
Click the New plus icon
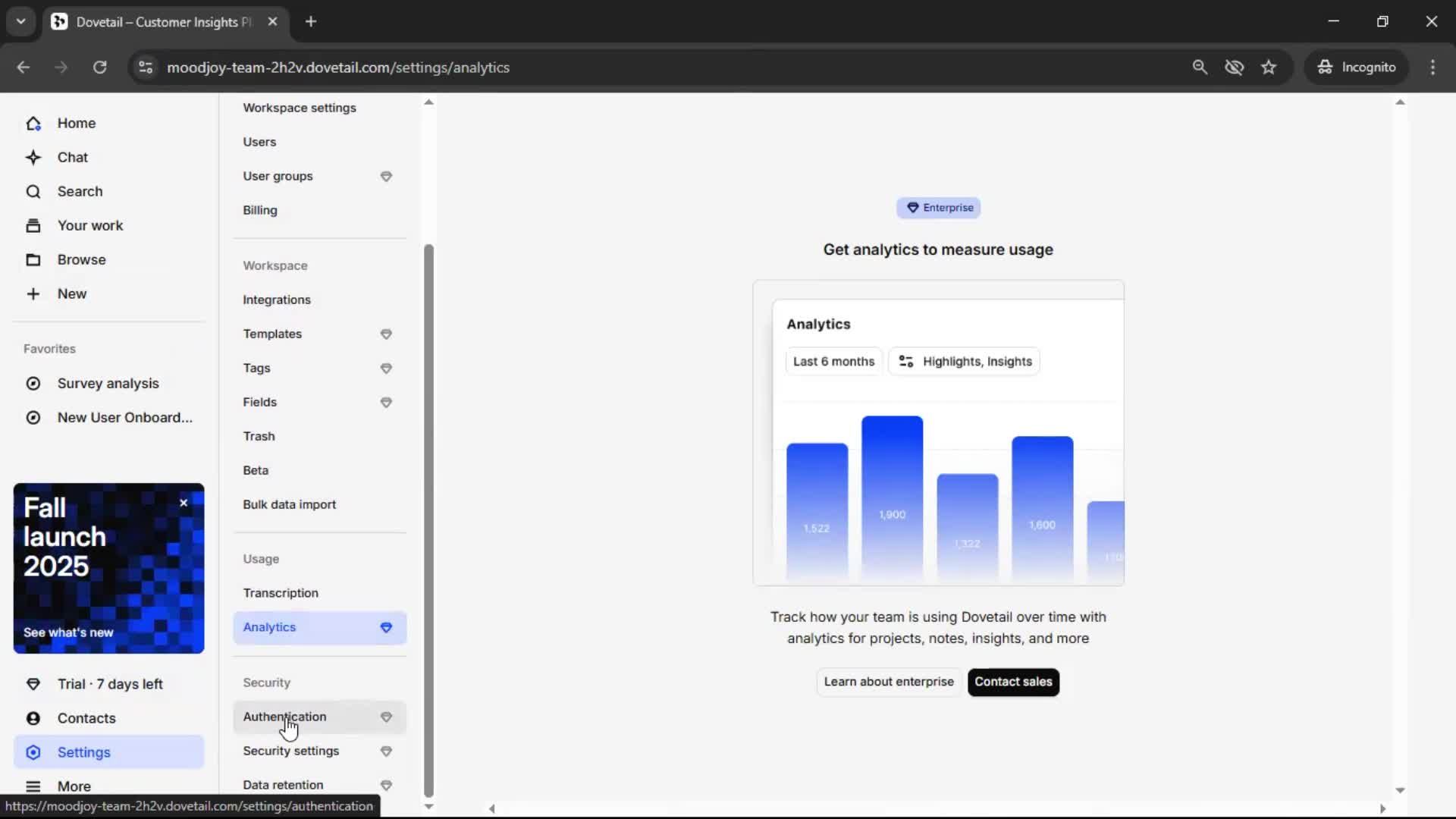33,294
